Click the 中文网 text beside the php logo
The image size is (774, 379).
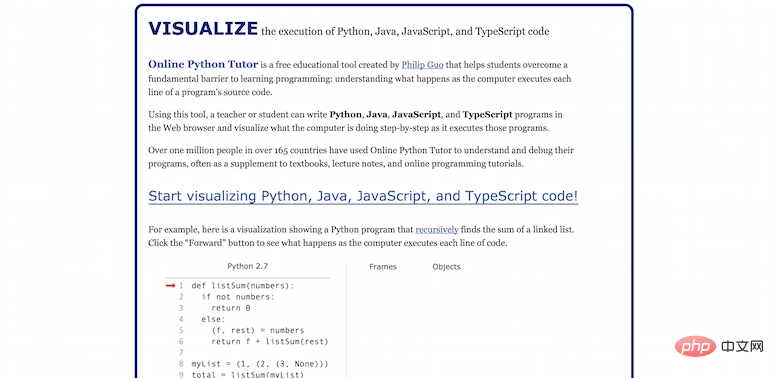(742, 346)
